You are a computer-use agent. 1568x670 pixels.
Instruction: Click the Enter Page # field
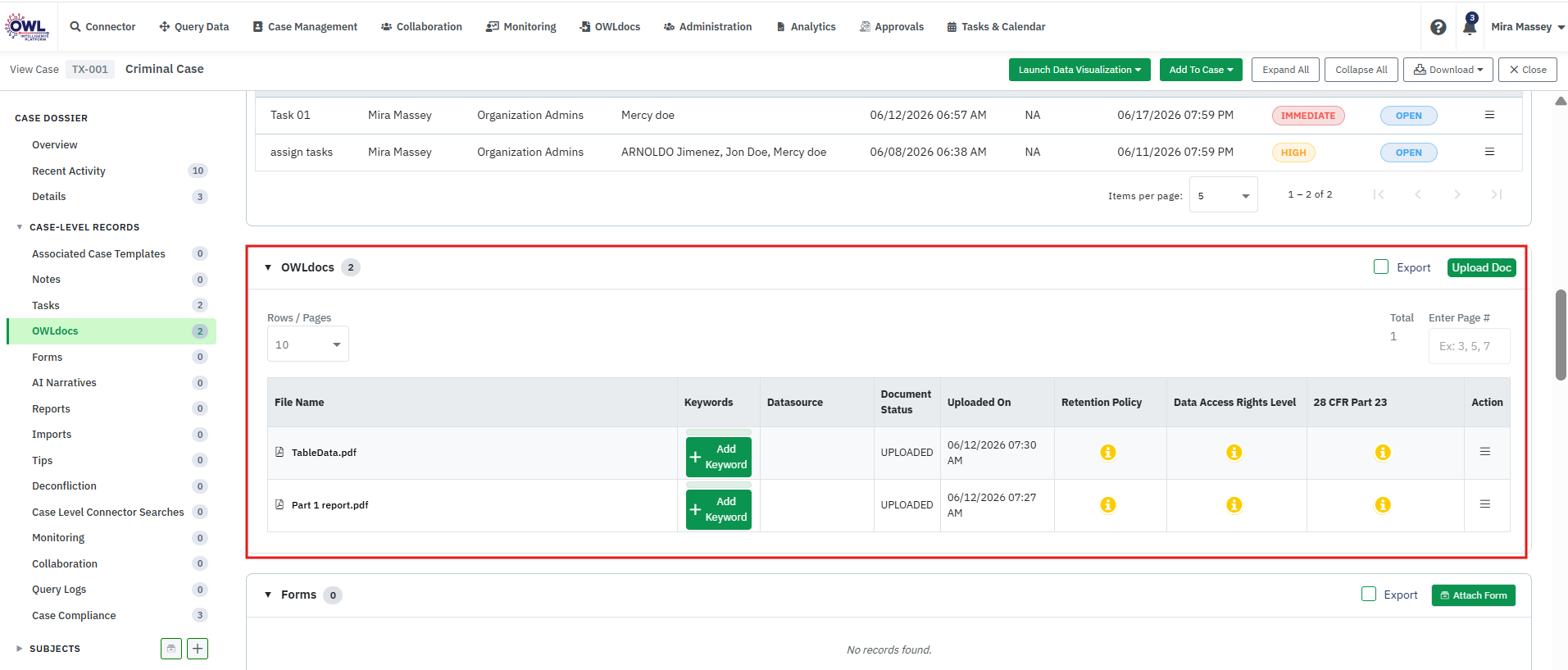[1469, 346]
